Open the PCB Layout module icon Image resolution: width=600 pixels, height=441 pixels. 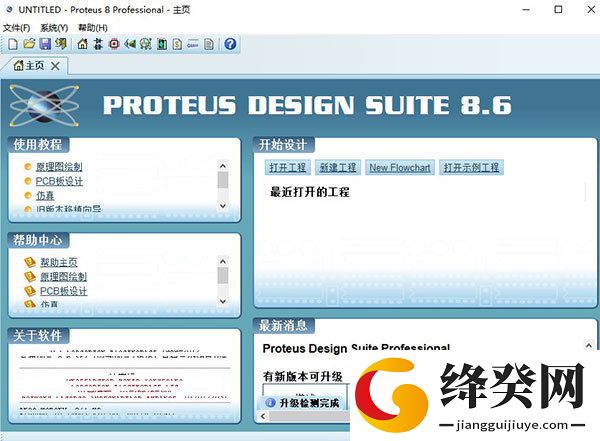coord(114,44)
